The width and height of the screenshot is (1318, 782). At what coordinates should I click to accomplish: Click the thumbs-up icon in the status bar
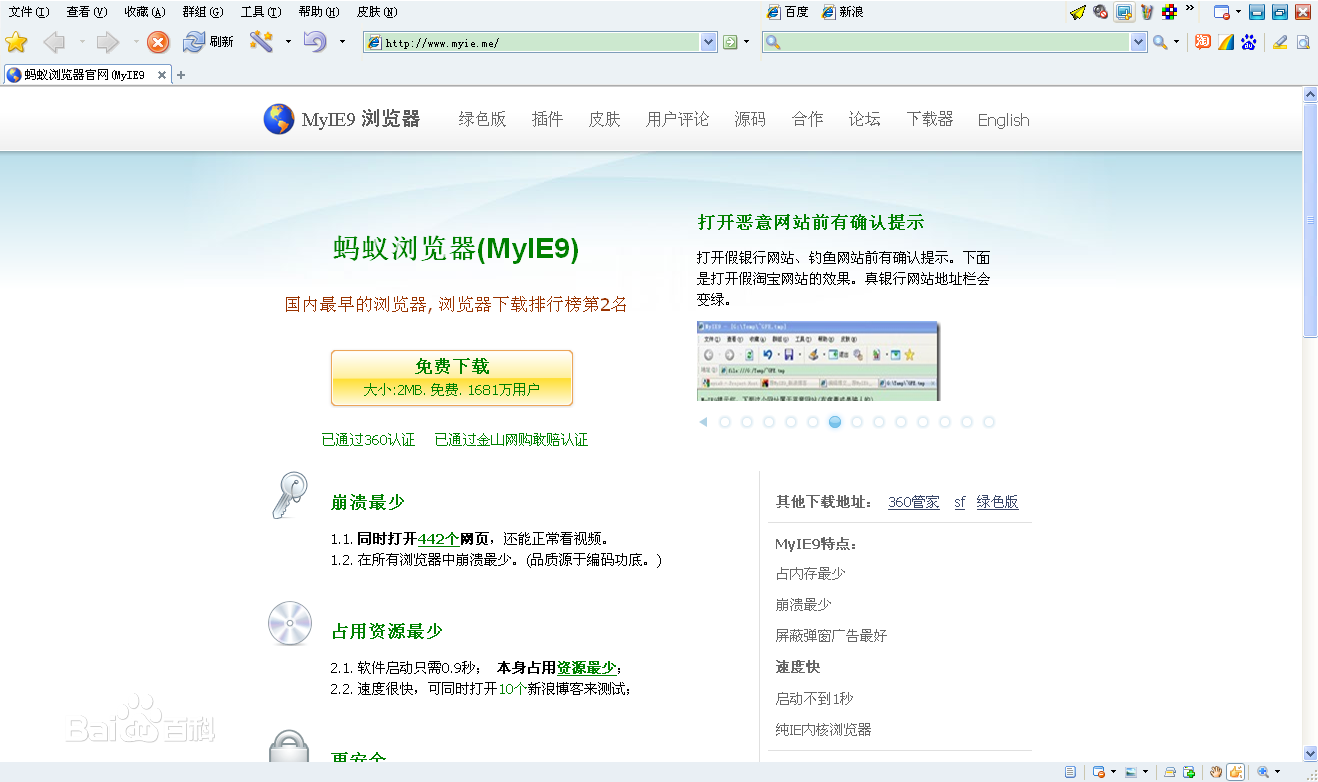coord(1234,771)
